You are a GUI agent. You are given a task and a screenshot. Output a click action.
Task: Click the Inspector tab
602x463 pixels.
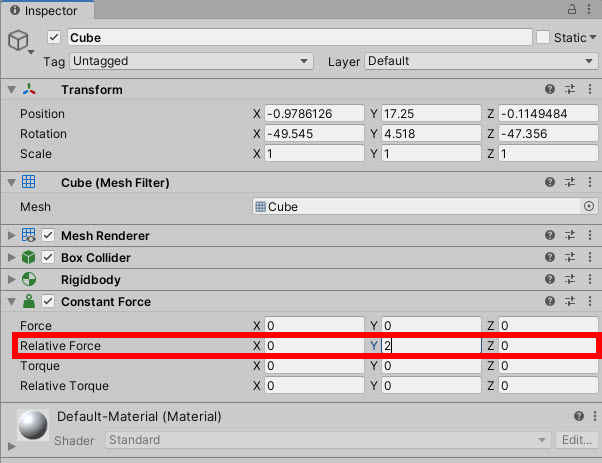[x=47, y=10]
